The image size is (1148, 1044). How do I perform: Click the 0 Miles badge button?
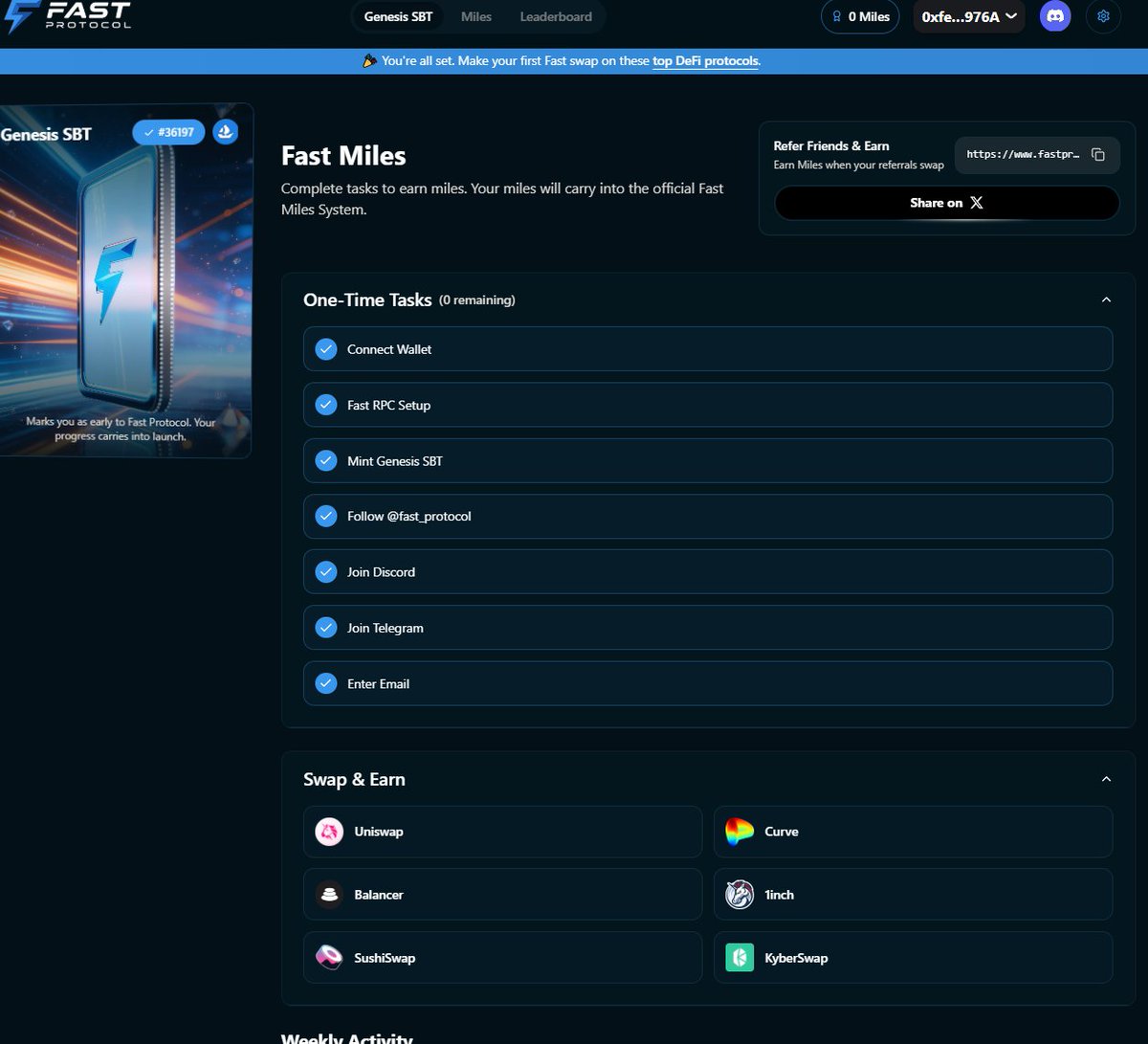click(860, 16)
